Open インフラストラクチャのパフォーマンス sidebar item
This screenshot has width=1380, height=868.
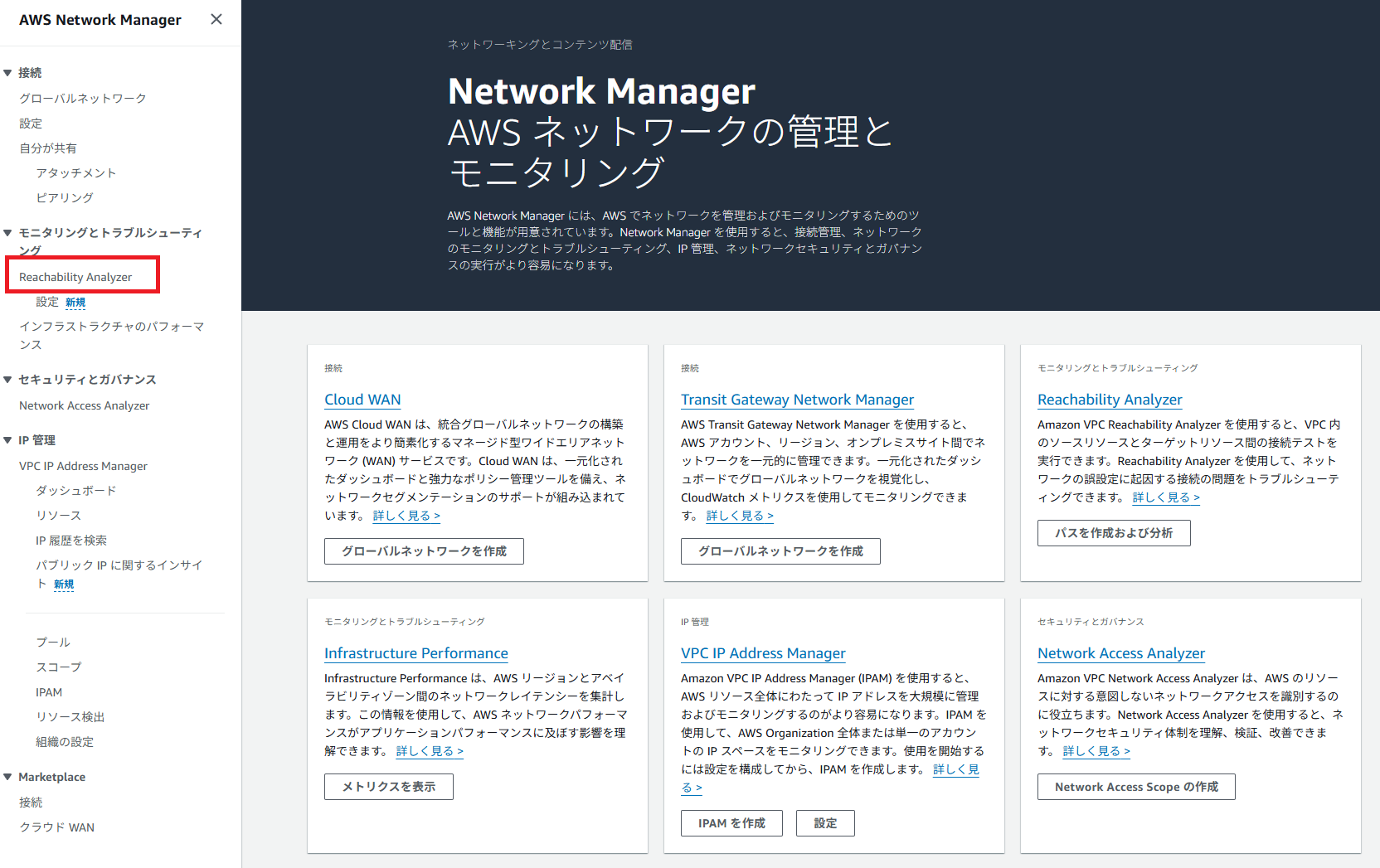(x=112, y=336)
